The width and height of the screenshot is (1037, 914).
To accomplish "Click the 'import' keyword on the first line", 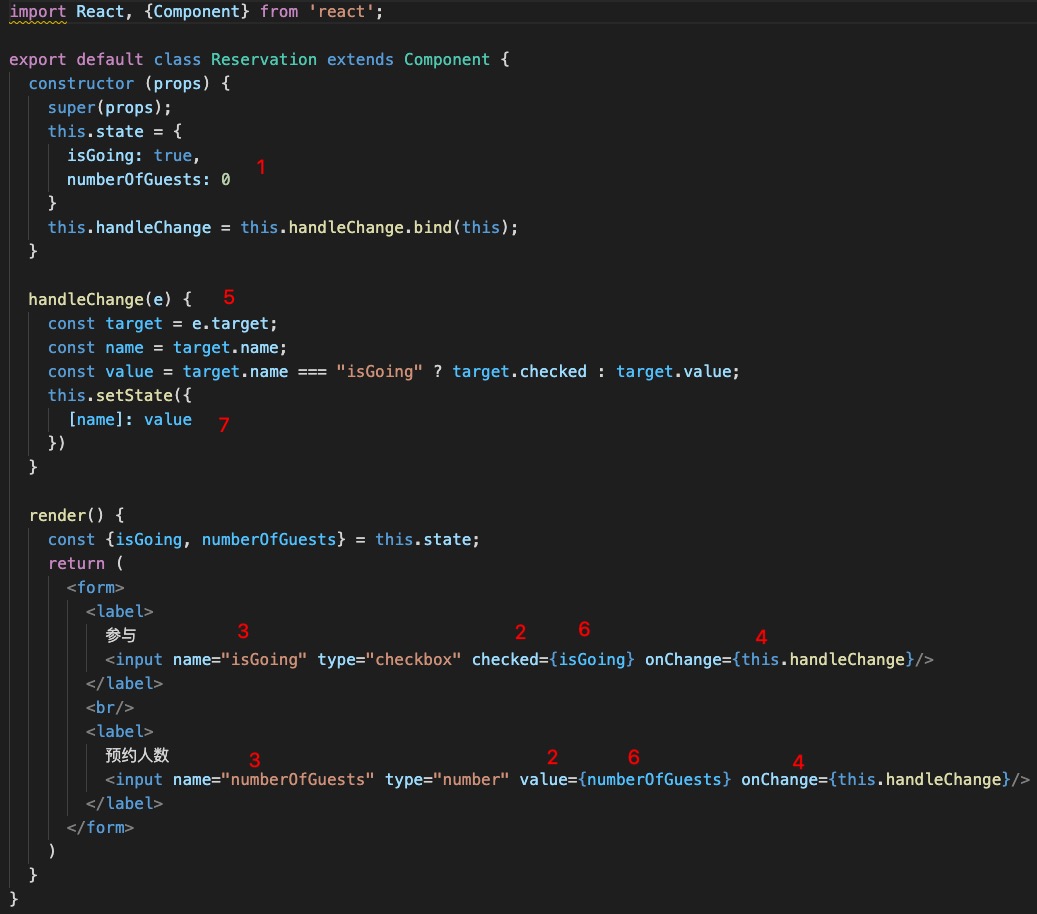I will click(x=38, y=12).
